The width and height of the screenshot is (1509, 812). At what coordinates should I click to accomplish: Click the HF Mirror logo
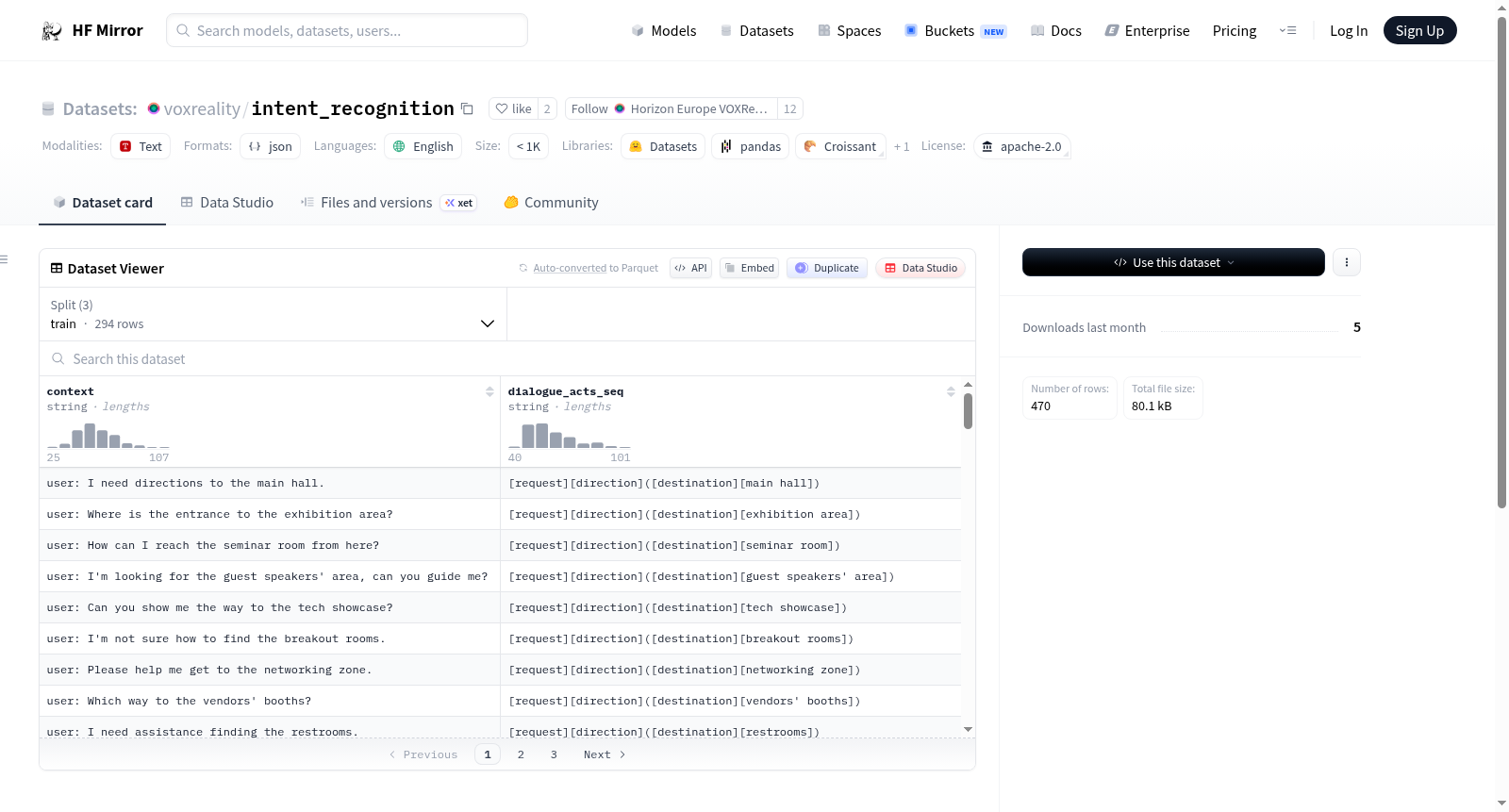(x=91, y=30)
